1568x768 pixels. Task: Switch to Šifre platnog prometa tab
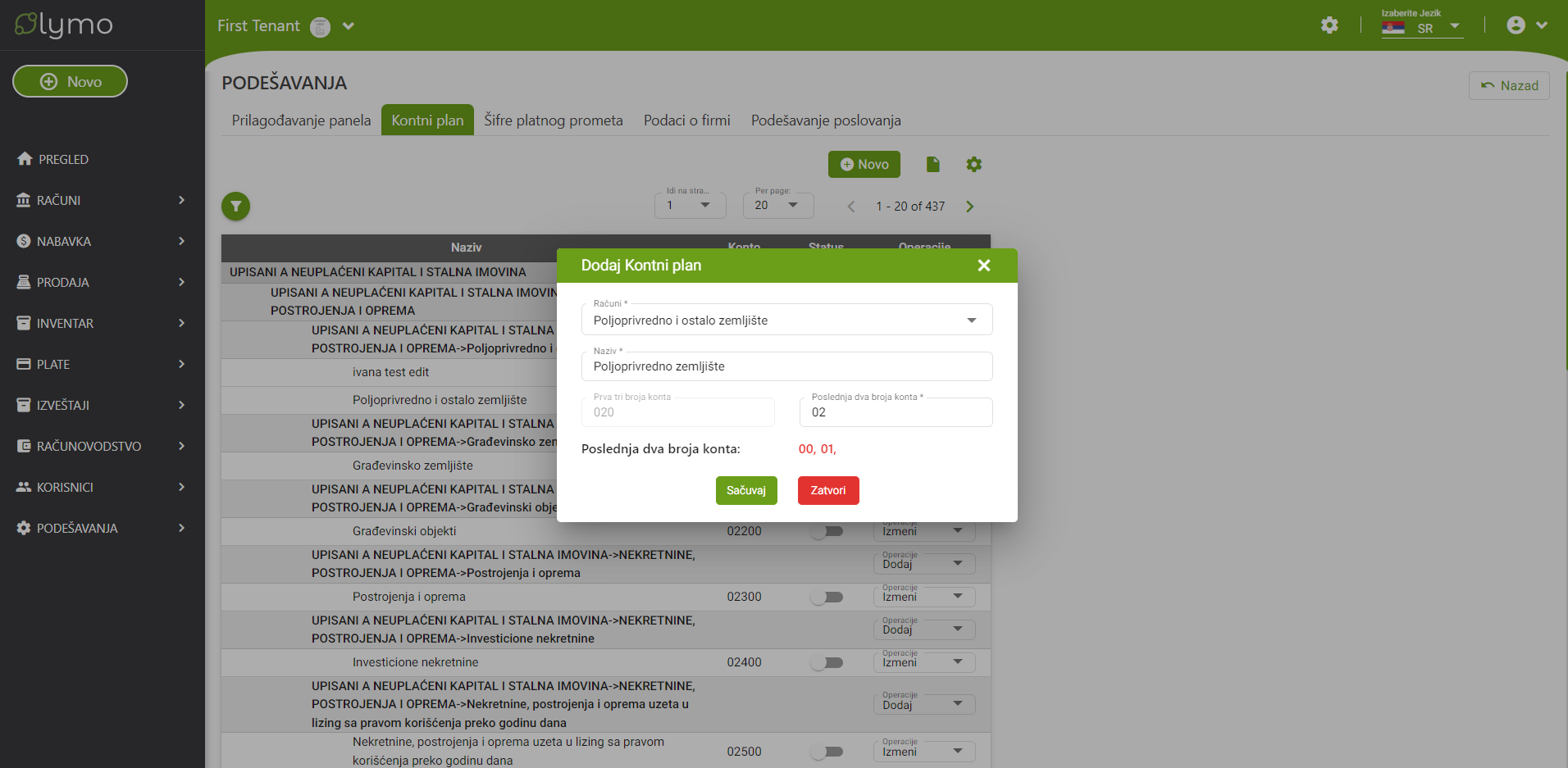pyautogui.click(x=553, y=120)
